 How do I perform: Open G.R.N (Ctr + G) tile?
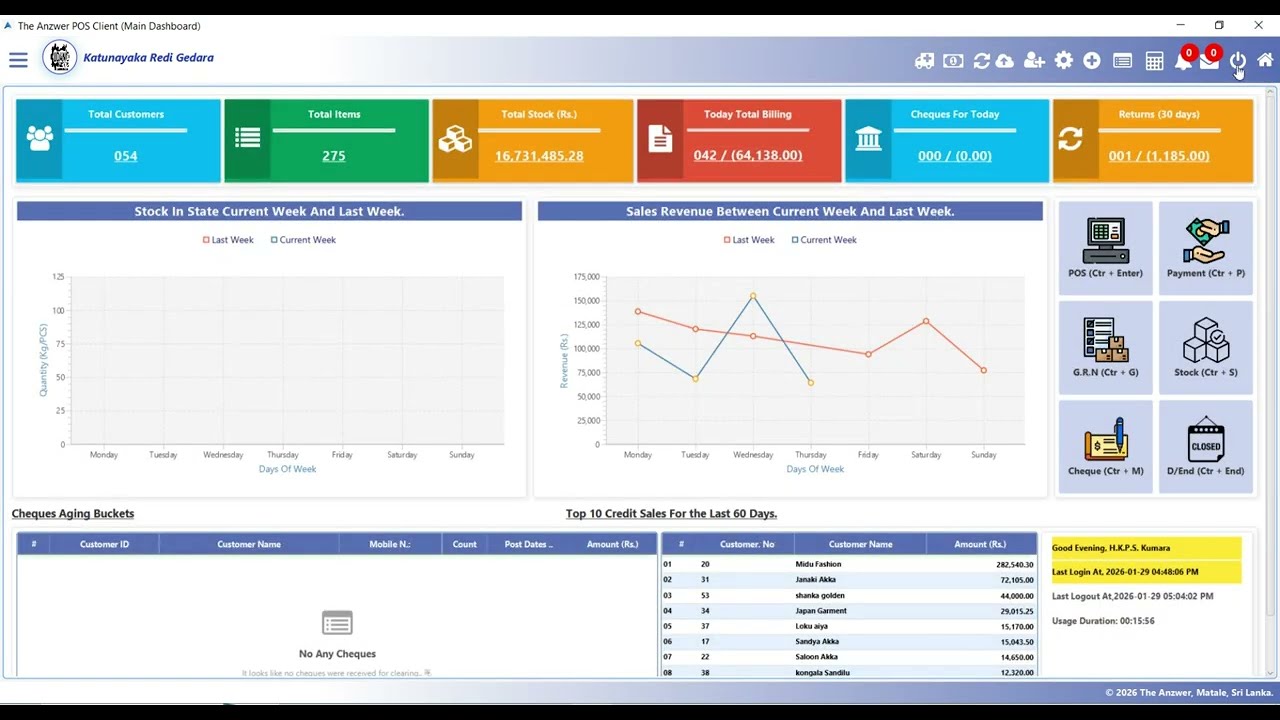pos(1105,347)
